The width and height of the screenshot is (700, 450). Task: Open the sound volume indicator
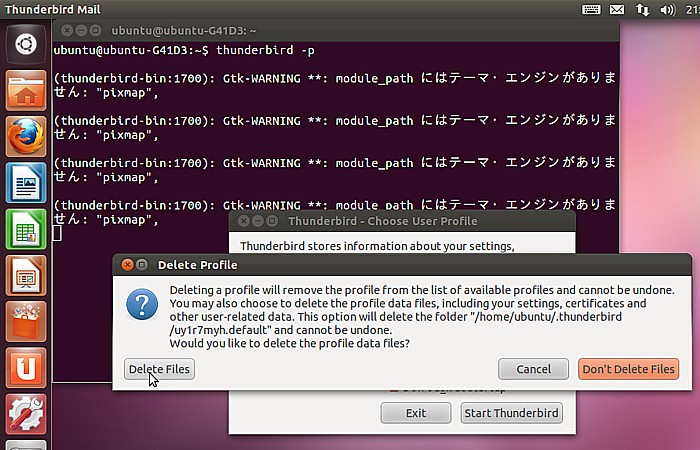668,9
